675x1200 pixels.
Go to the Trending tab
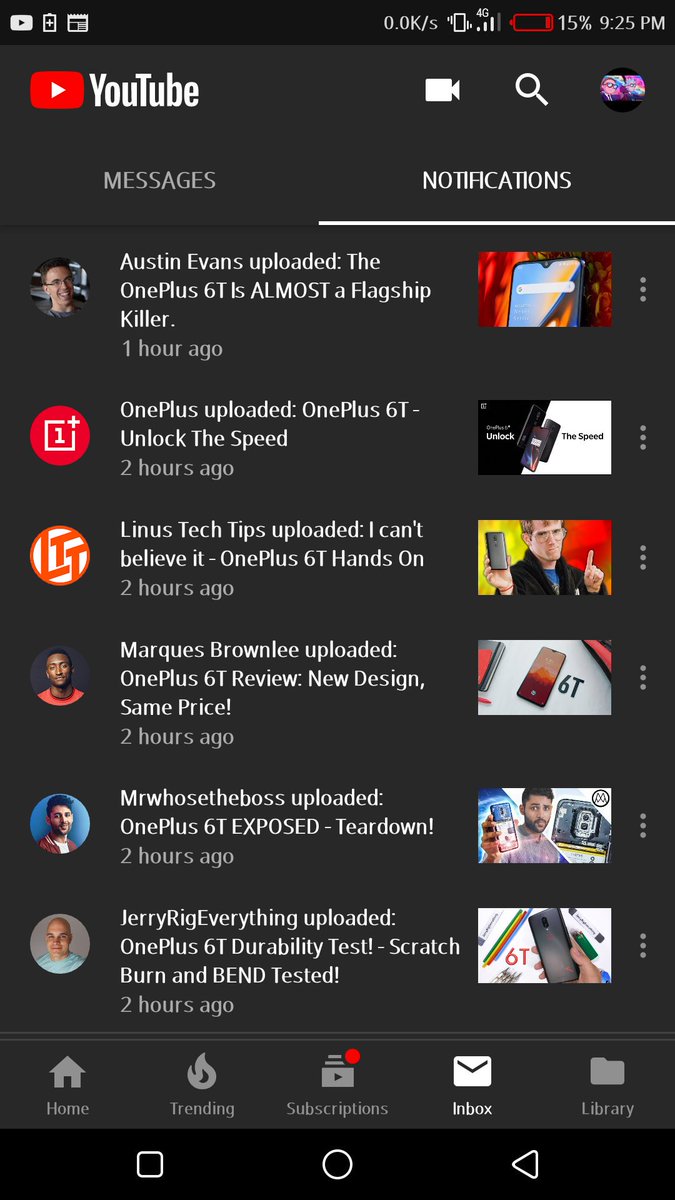[x=202, y=1085]
